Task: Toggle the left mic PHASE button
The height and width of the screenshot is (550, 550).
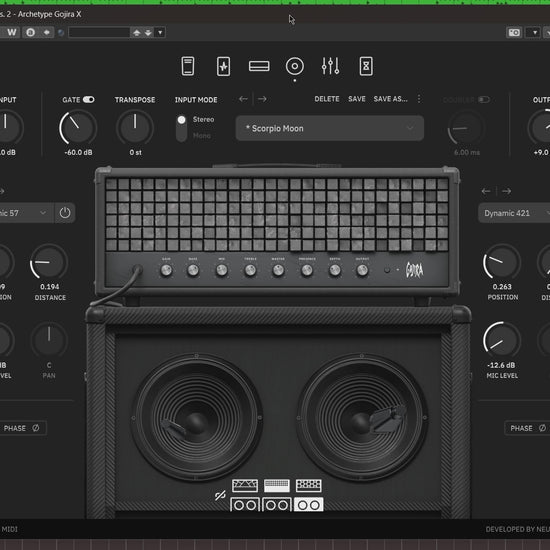Action: click(22, 428)
